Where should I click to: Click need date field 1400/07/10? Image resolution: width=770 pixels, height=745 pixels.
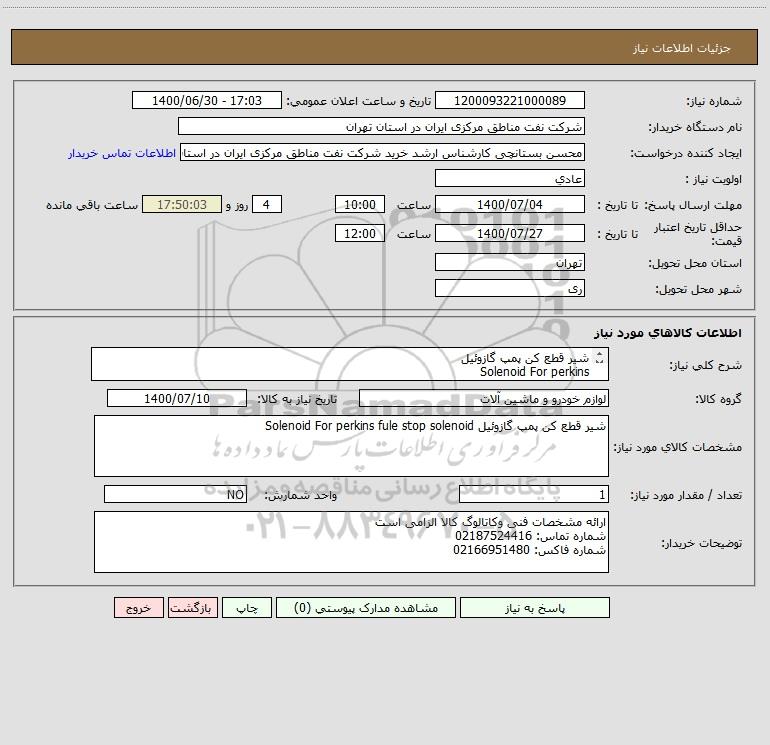click(177, 398)
